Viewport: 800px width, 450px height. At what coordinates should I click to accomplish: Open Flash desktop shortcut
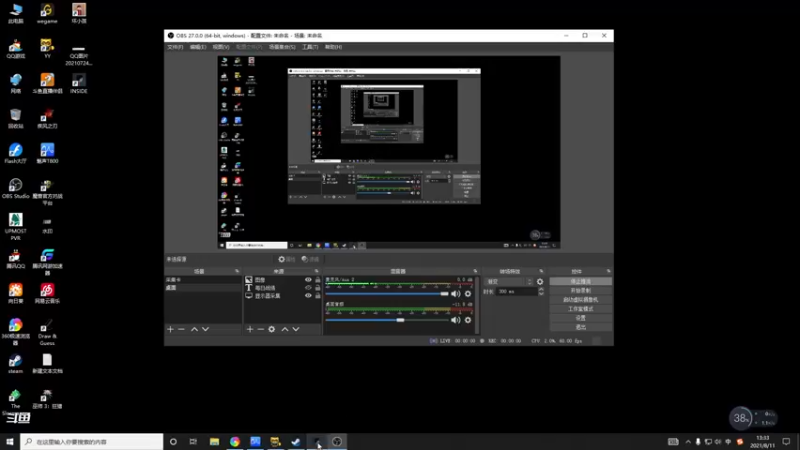coord(15,154)
